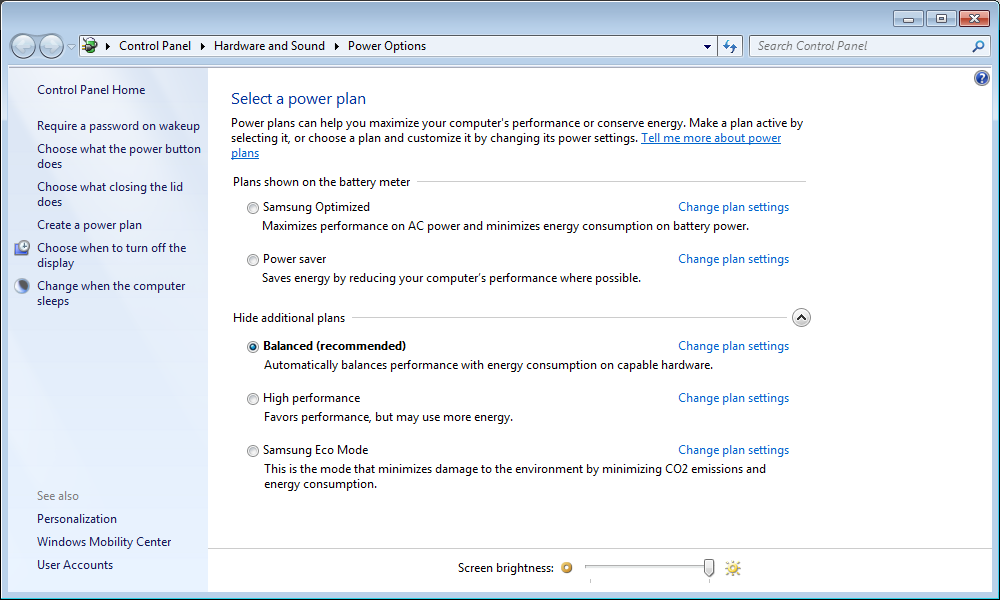1000x600 pixels.
Task: Click the sleep moon icon in sidebar
Action: coord(22,286)
